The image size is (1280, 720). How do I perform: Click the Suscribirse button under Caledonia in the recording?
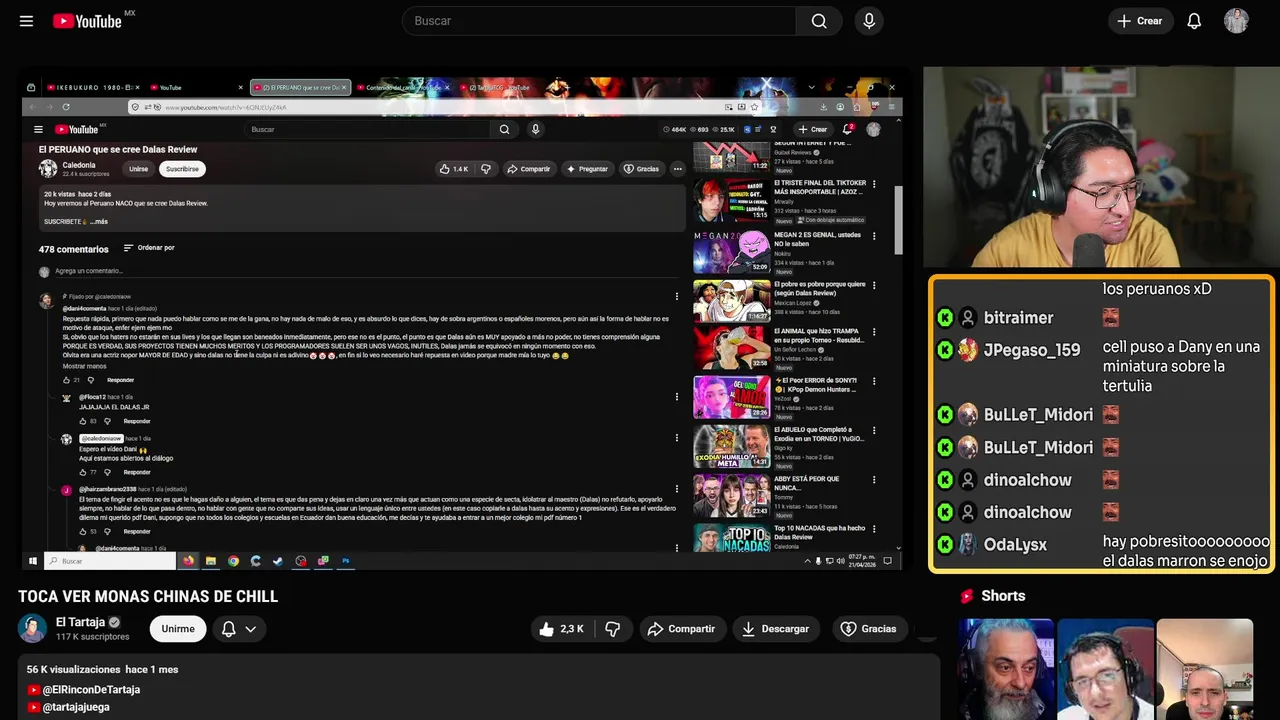[x=182, y=169]
